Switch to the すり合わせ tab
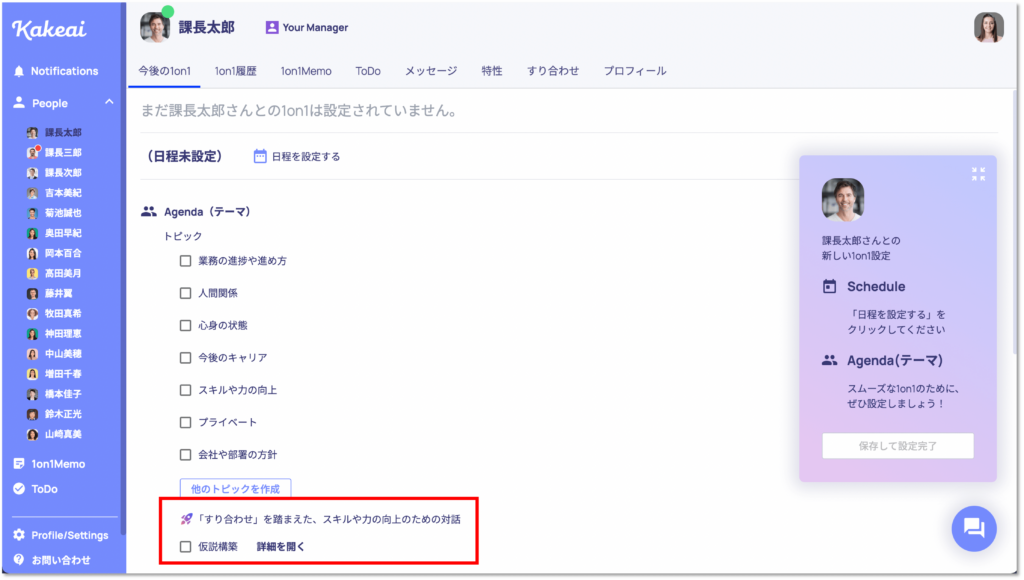Image resolution: width=1024 pixels, height=580 pixels. click(x=553, y=71)
